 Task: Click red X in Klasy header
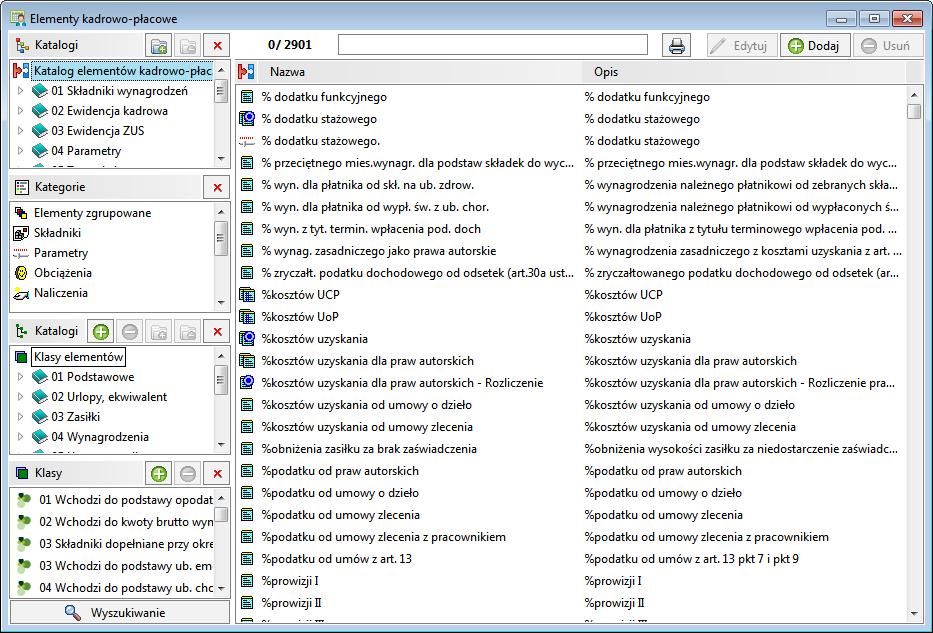tap(217, 474)
